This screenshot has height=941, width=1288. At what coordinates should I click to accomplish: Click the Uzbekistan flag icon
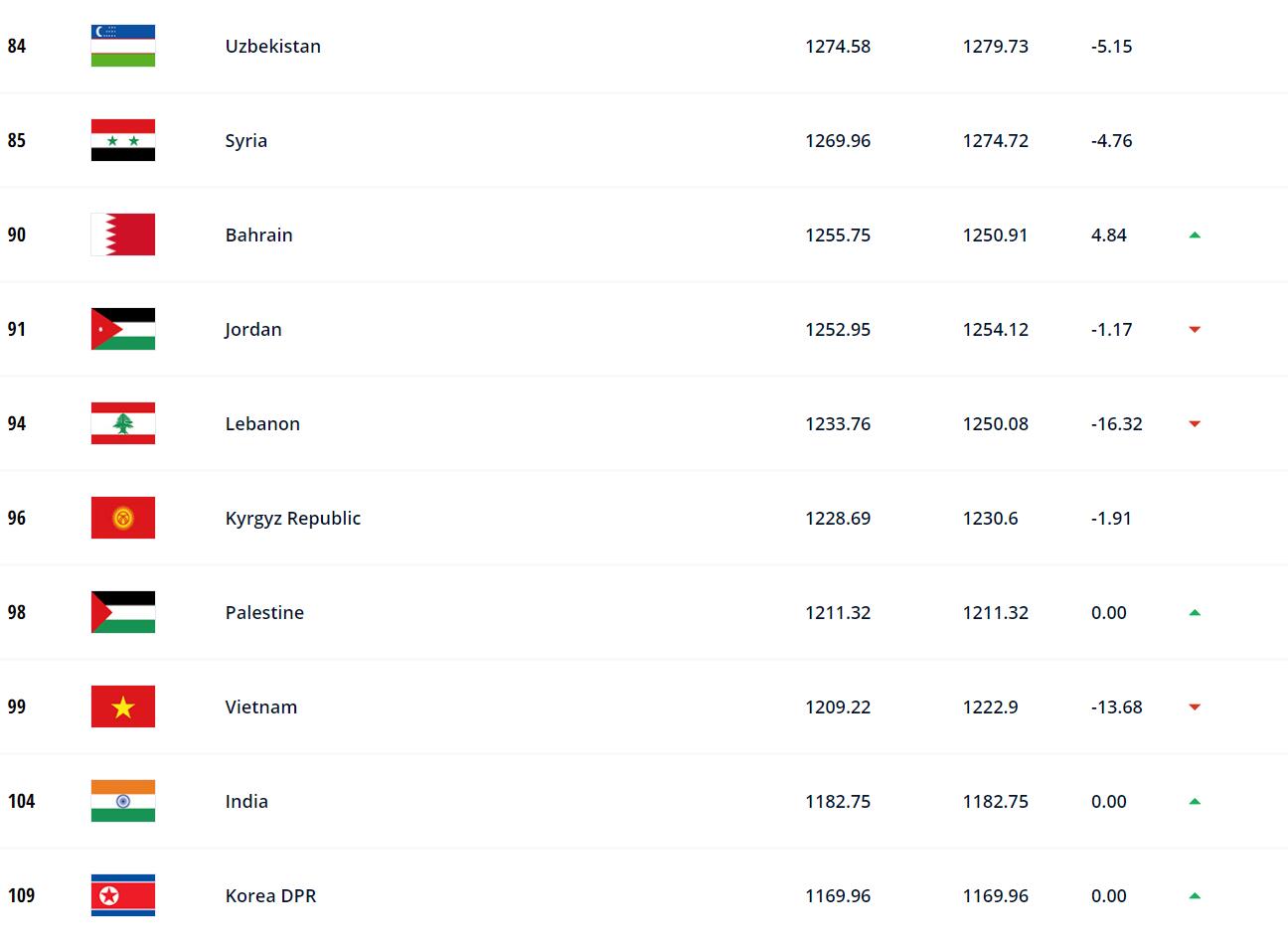click(x=123, y=46)
